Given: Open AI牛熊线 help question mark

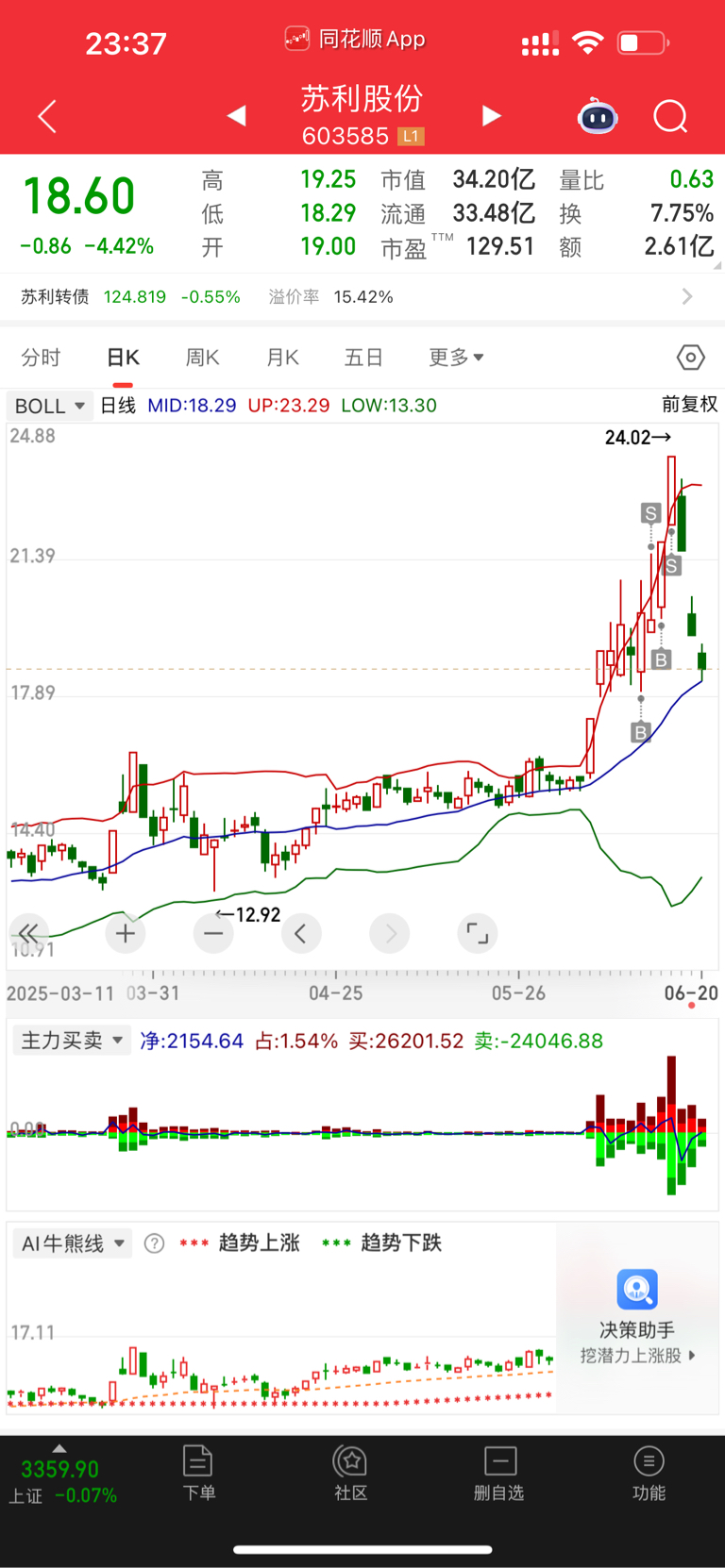Looking at the screenshot, I should point(154,1243).
